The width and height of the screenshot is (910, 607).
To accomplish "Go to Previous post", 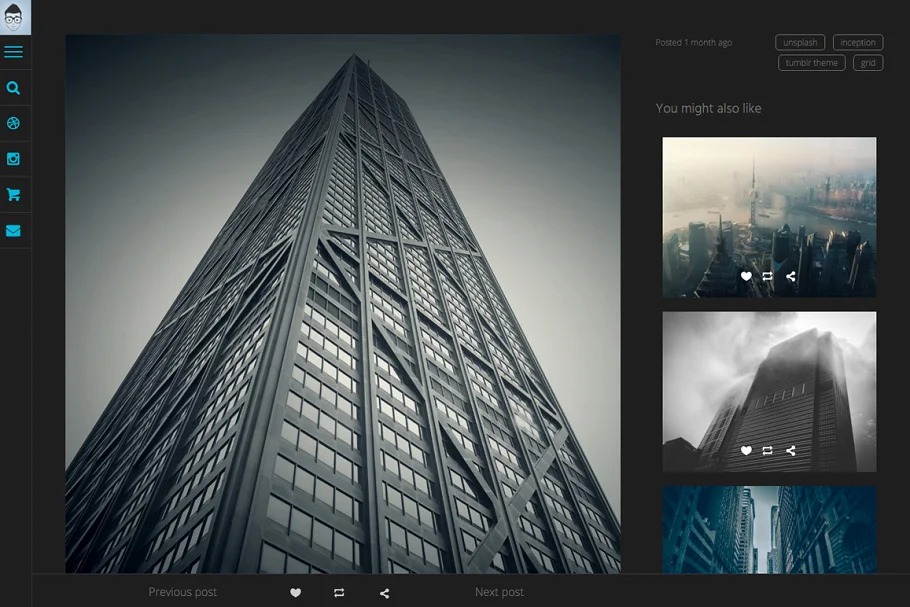I will [x=183, y=592].
